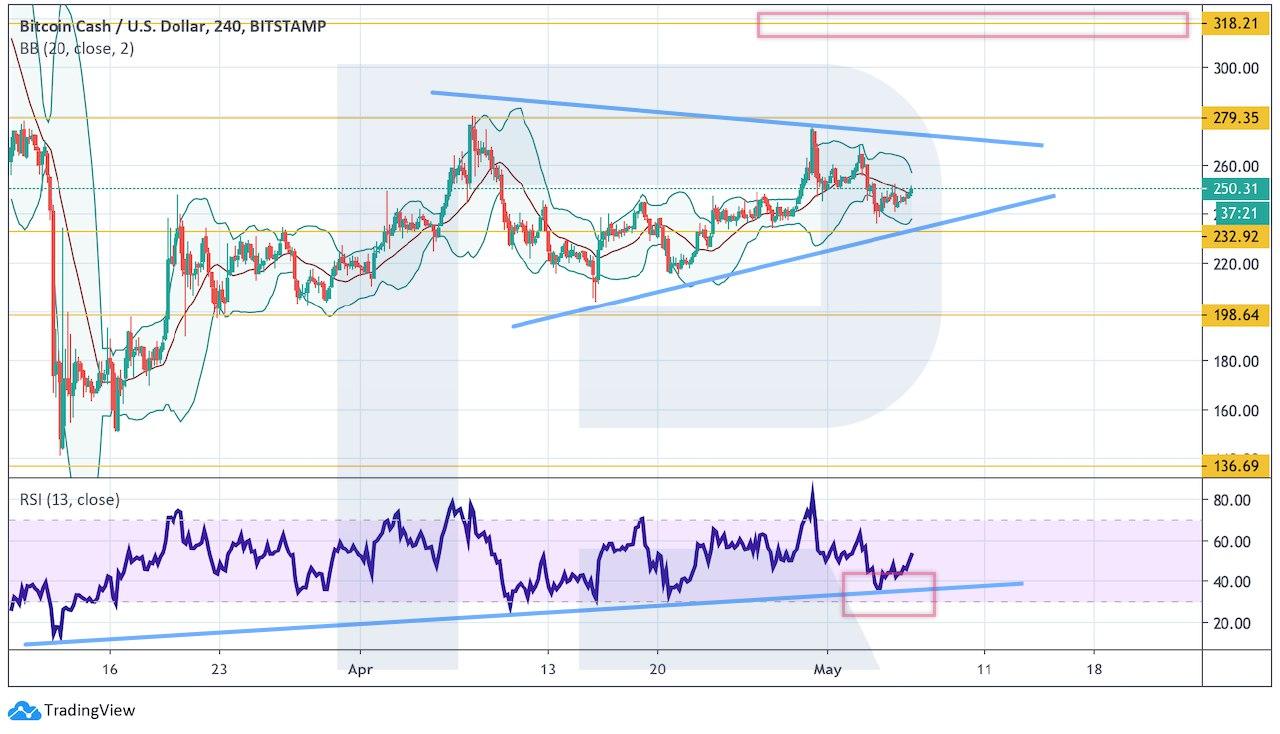Image resolution: width=1280 pixels, height=734 pixels.
Task: Click the 136.69 price level label
Action: (1236, 466)
